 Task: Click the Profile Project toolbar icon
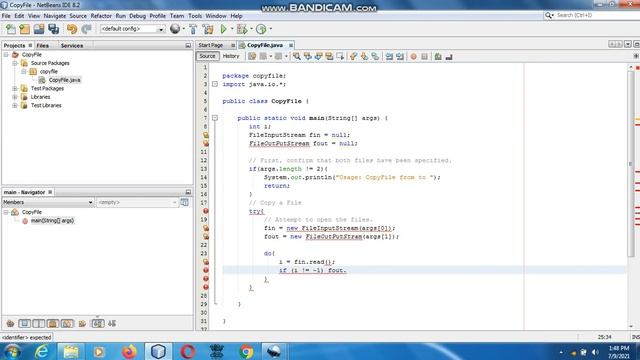(261, 29)
